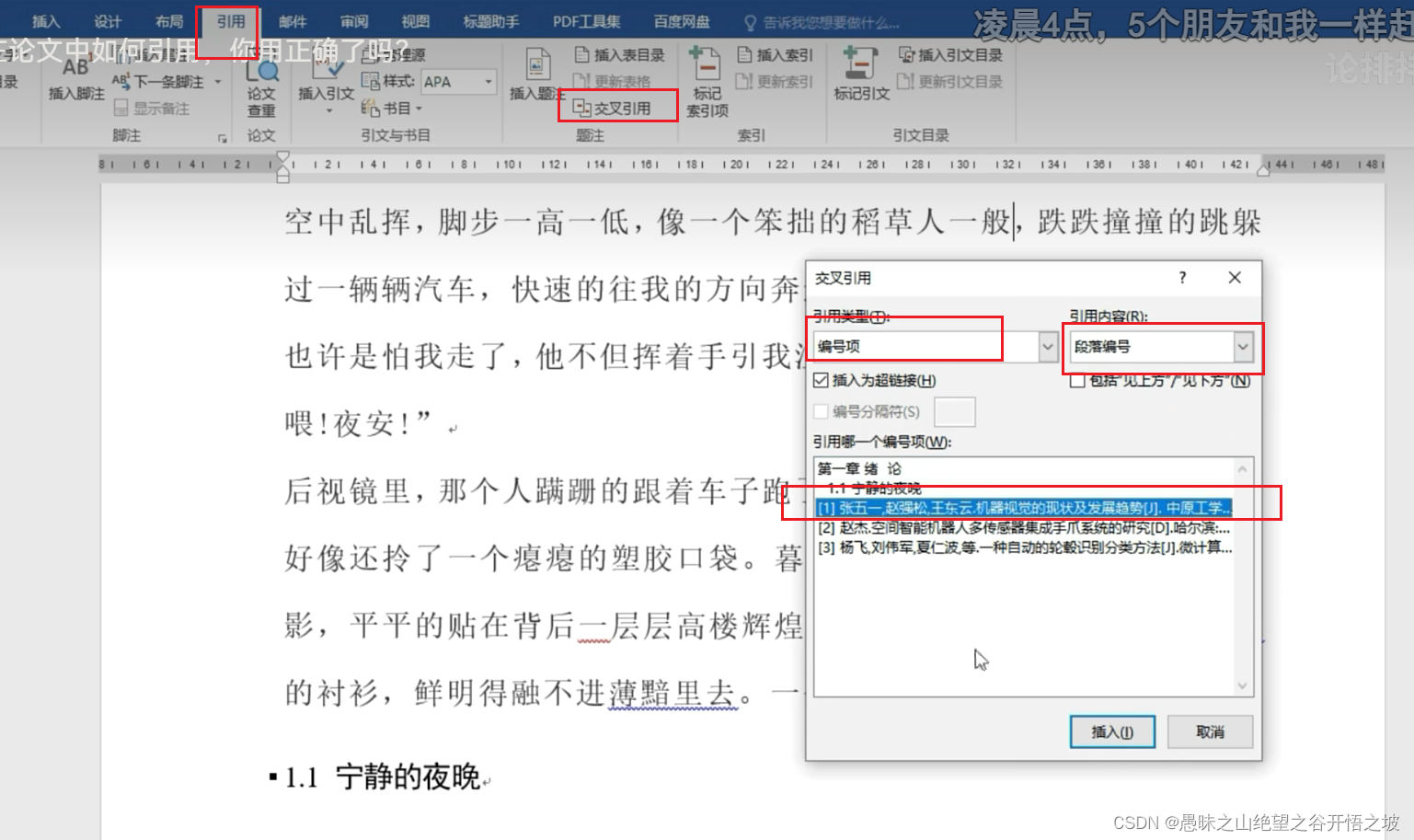
Task: Click heading 1.1 宁静的夜晚 in document
Action: click(x=383, y=777)
